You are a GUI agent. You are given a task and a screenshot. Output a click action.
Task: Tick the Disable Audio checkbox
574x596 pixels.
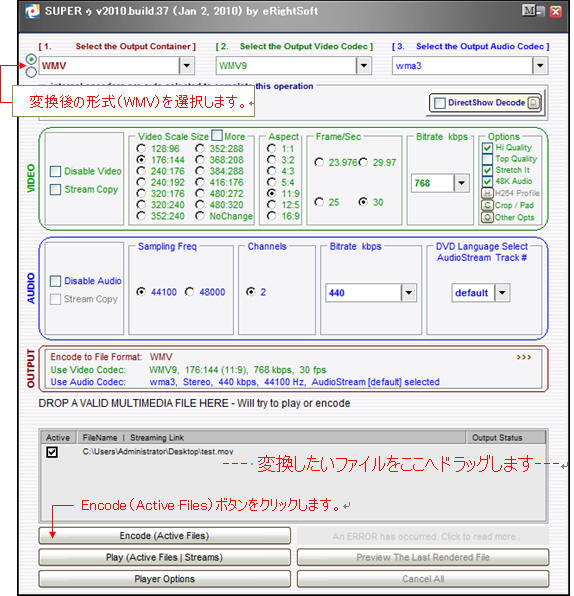click(55, 281)
